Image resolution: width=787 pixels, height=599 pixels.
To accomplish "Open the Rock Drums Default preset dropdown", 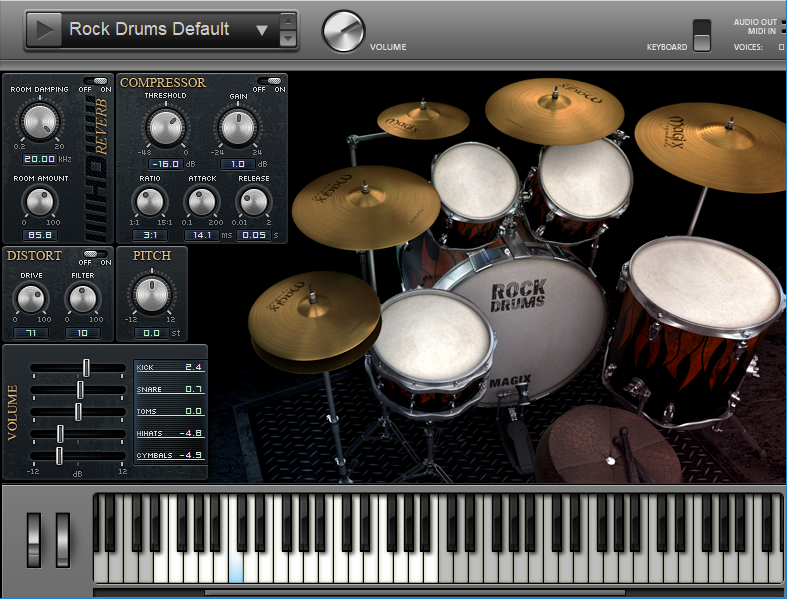I will [261, 30].
